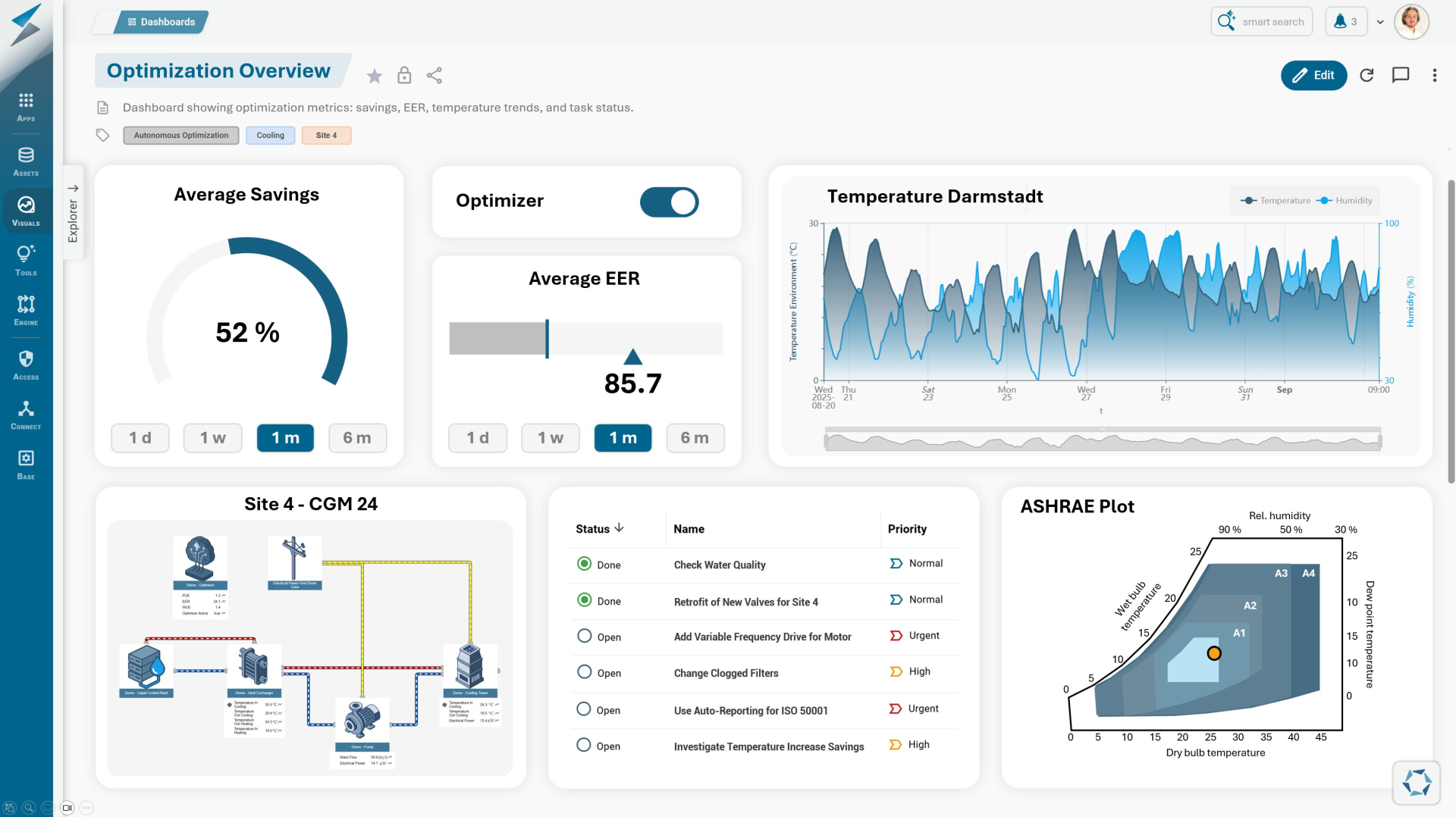Open the Assets section in sidebar
This screenshot has height=817, width=1456.
26,161
